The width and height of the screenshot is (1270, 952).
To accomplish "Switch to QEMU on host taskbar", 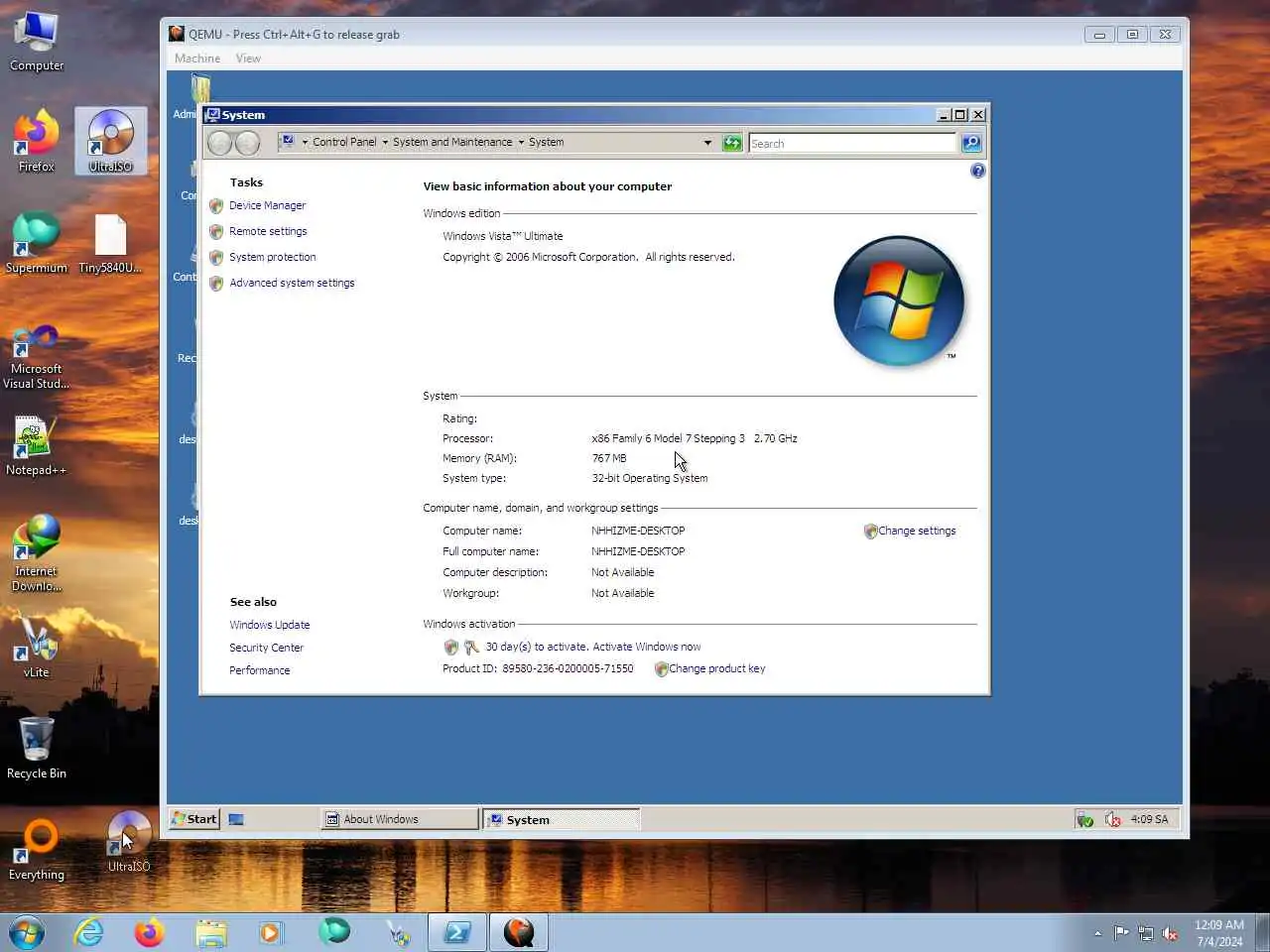I will coord(519,932).
